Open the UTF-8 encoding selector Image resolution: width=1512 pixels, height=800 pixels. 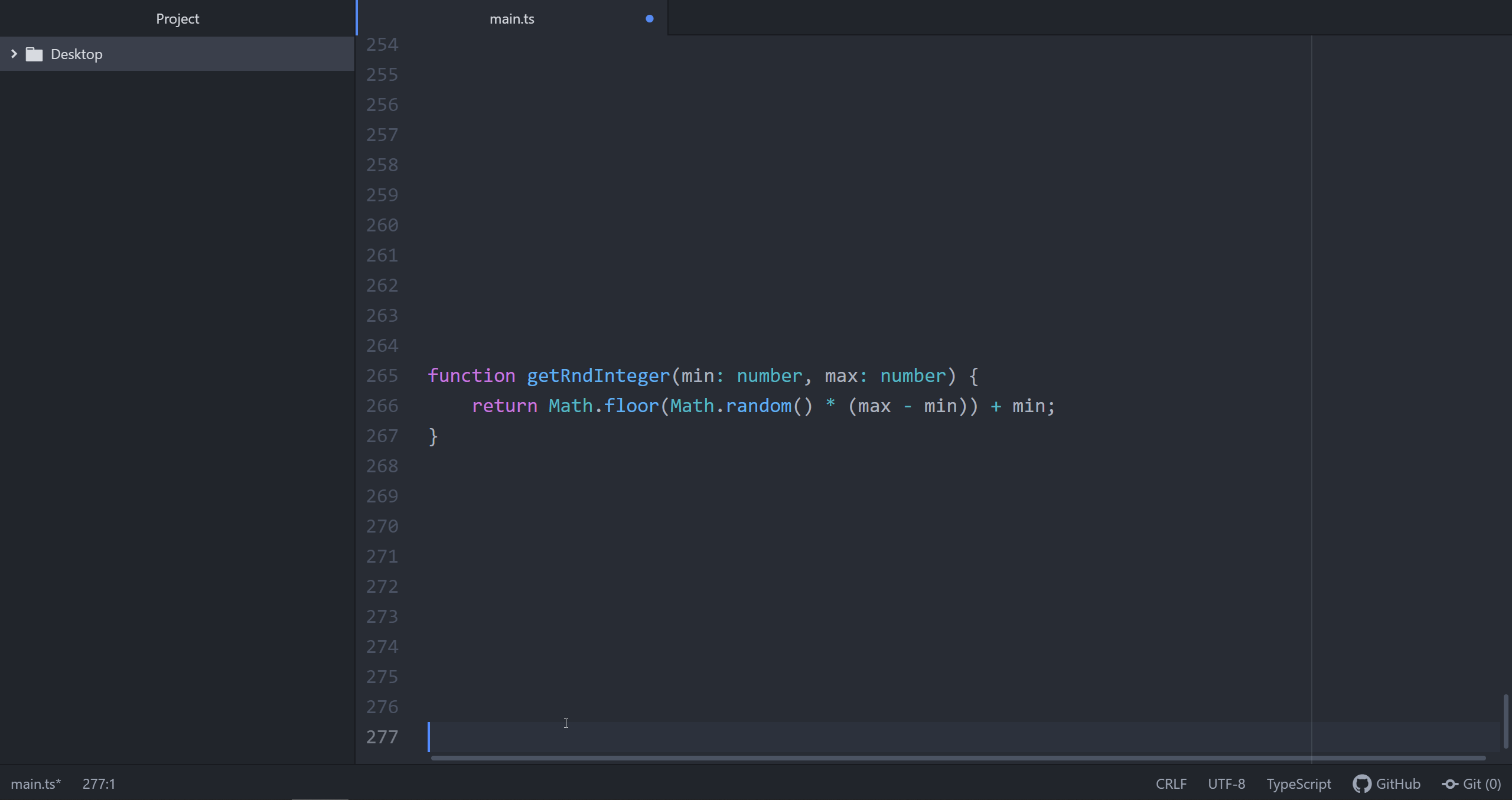(1226, 783)
